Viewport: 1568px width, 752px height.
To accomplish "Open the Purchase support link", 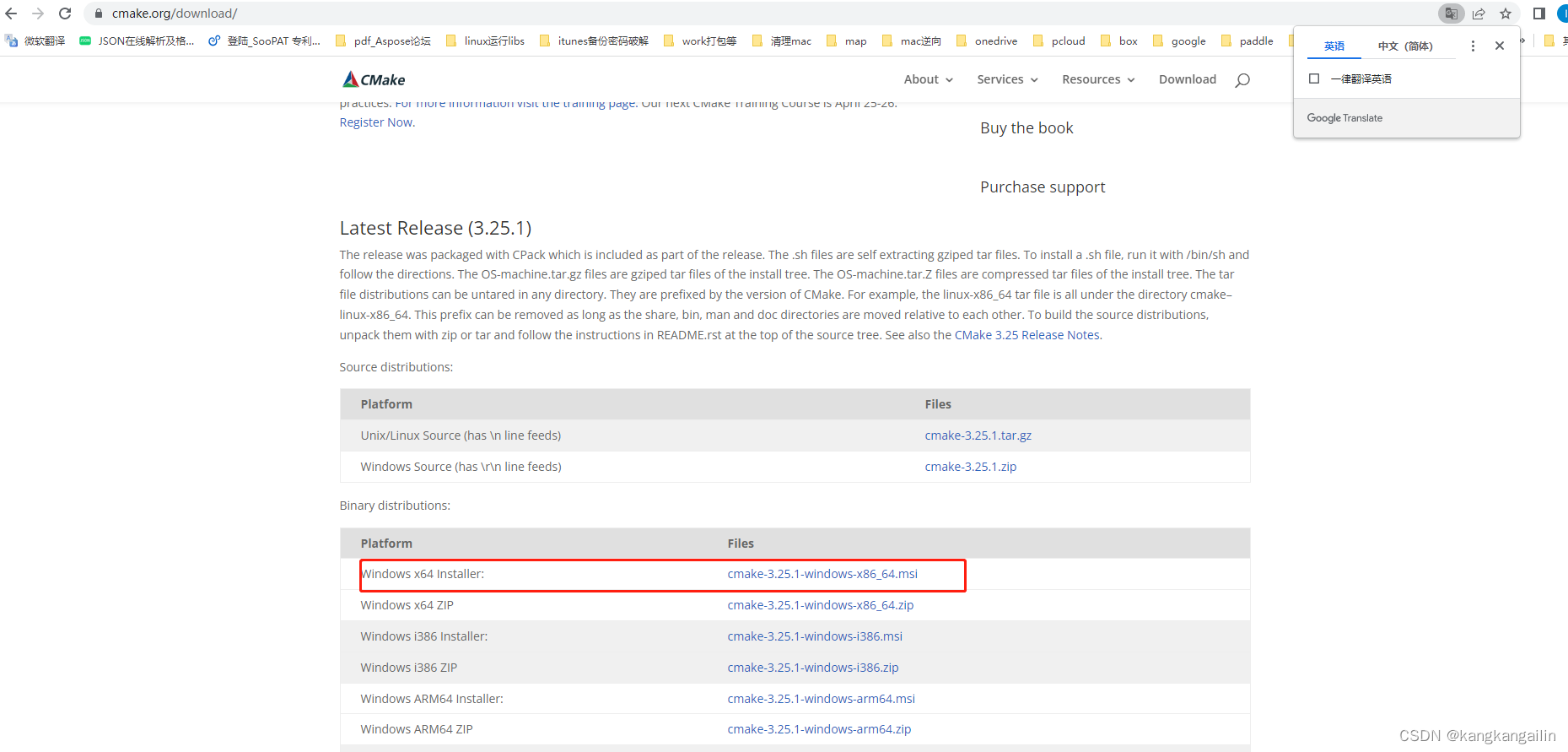I will [1043, 187].
